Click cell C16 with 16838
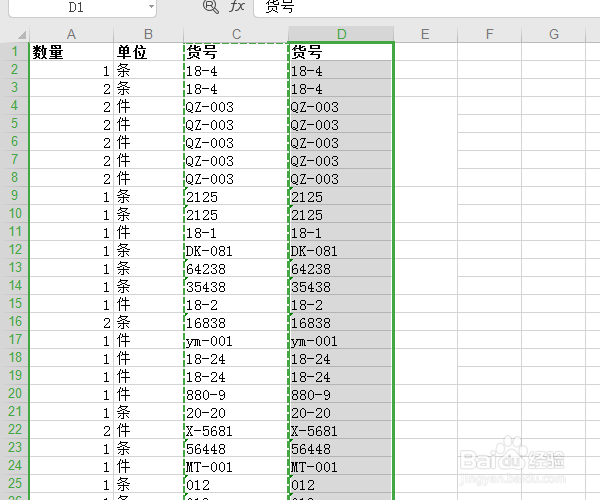Image resolution: width=600 pixels, height=500 pixels. [x=236, y=322]
